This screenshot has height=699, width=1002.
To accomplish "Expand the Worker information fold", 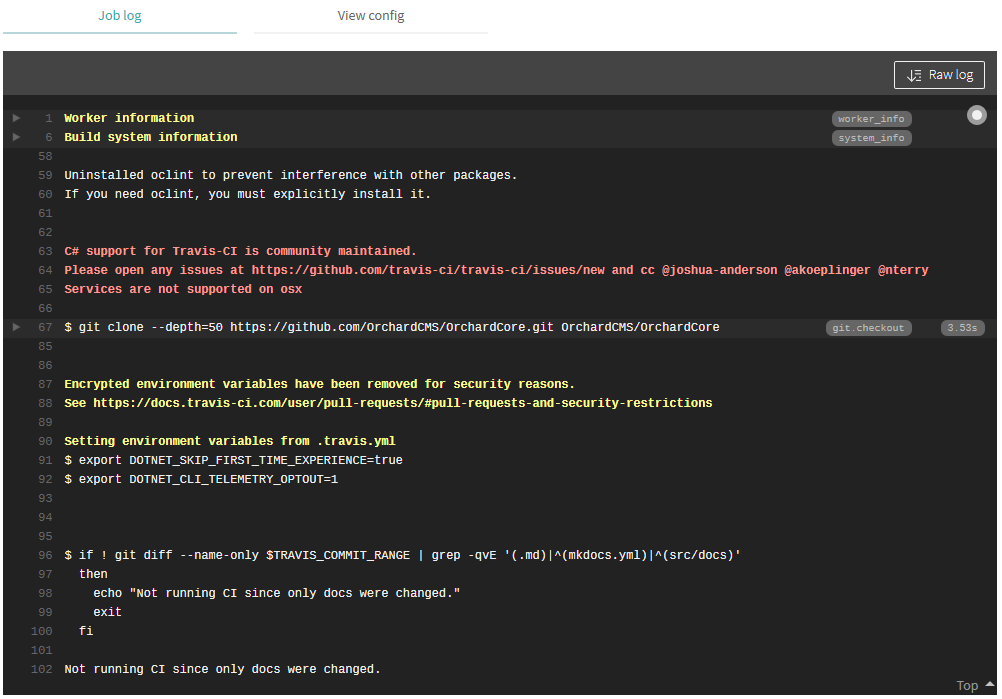I will [x=17, y=118].
